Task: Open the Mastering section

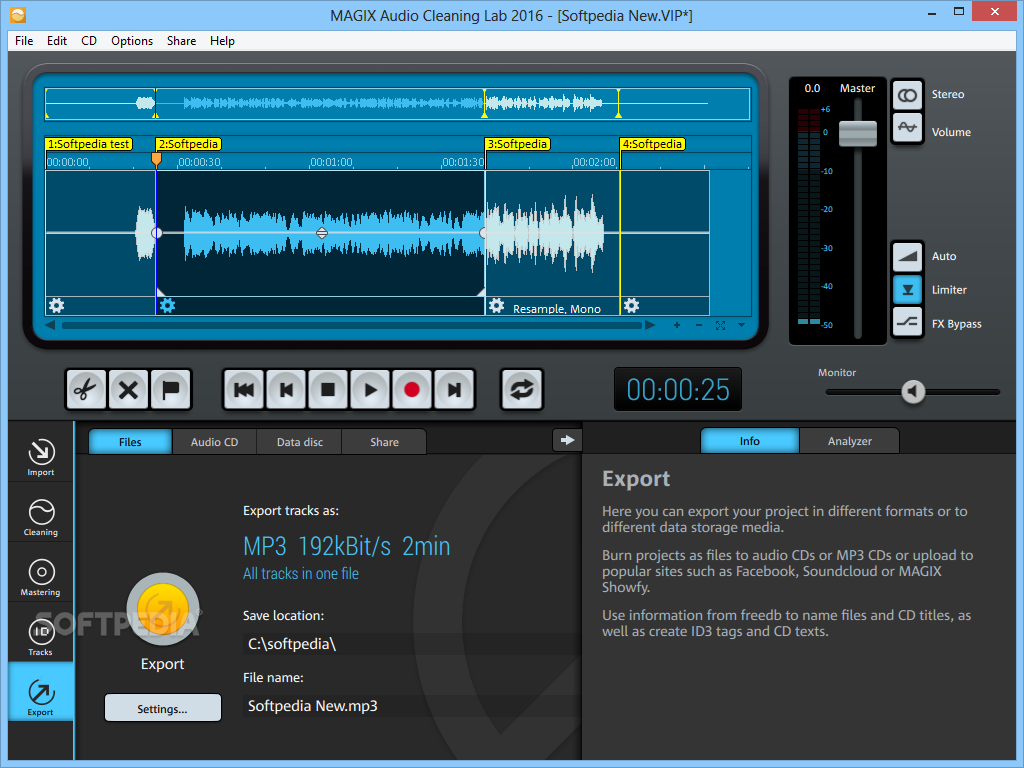Action: pos(41,577)
